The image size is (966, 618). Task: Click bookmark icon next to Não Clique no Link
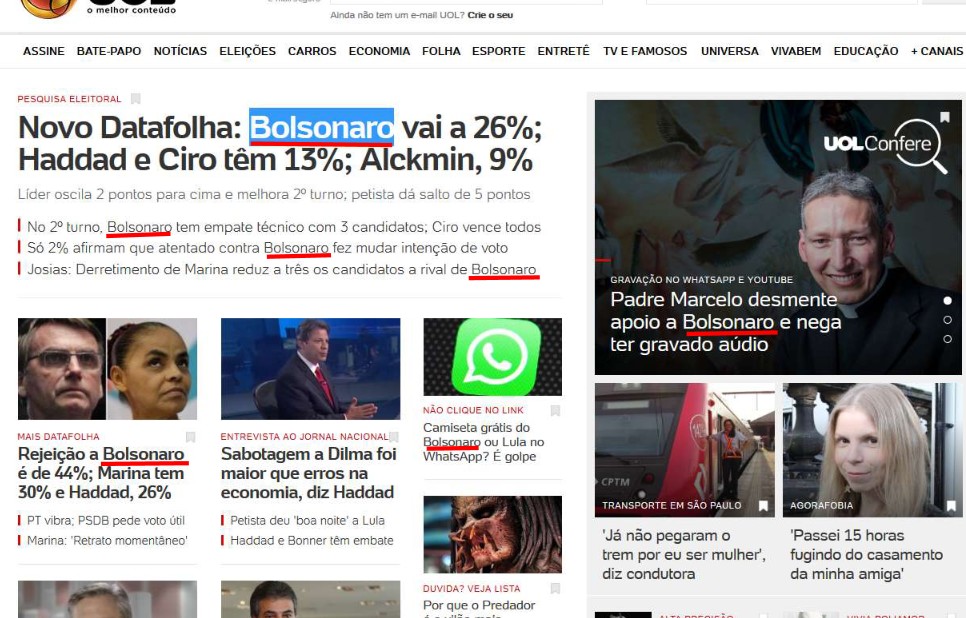(x=555, y=410)
